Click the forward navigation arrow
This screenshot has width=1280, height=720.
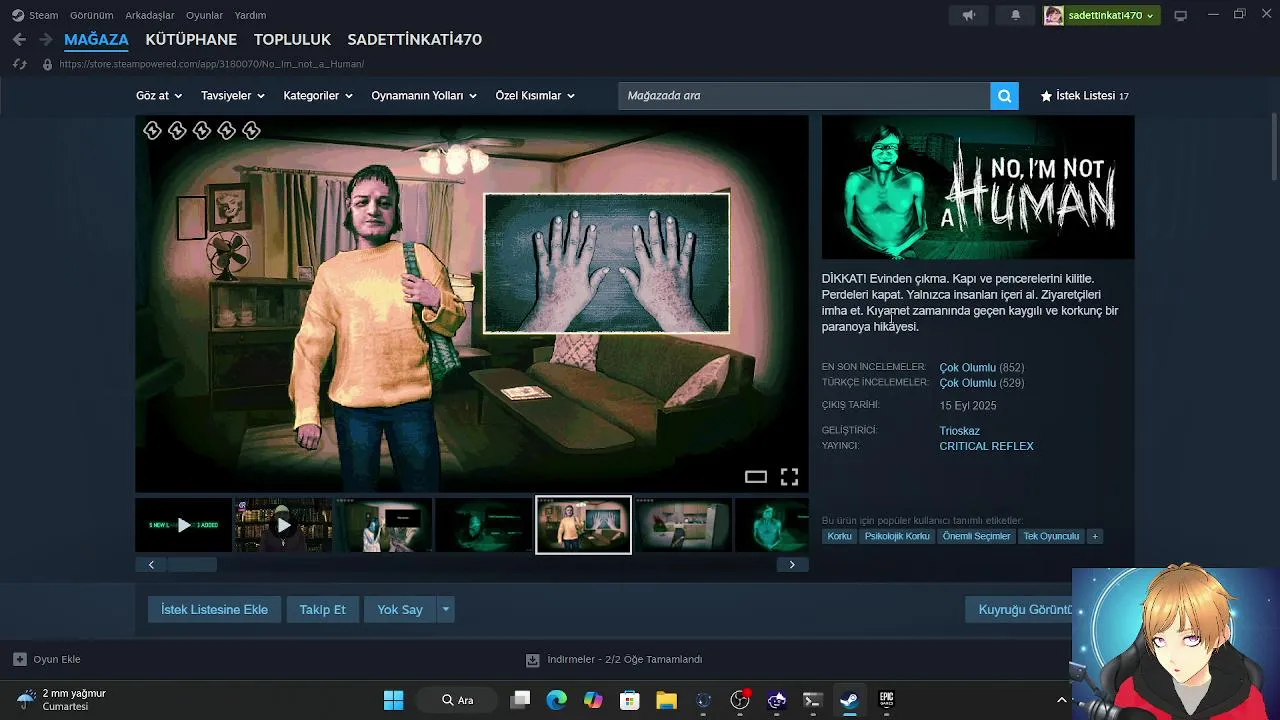point(45,39)
